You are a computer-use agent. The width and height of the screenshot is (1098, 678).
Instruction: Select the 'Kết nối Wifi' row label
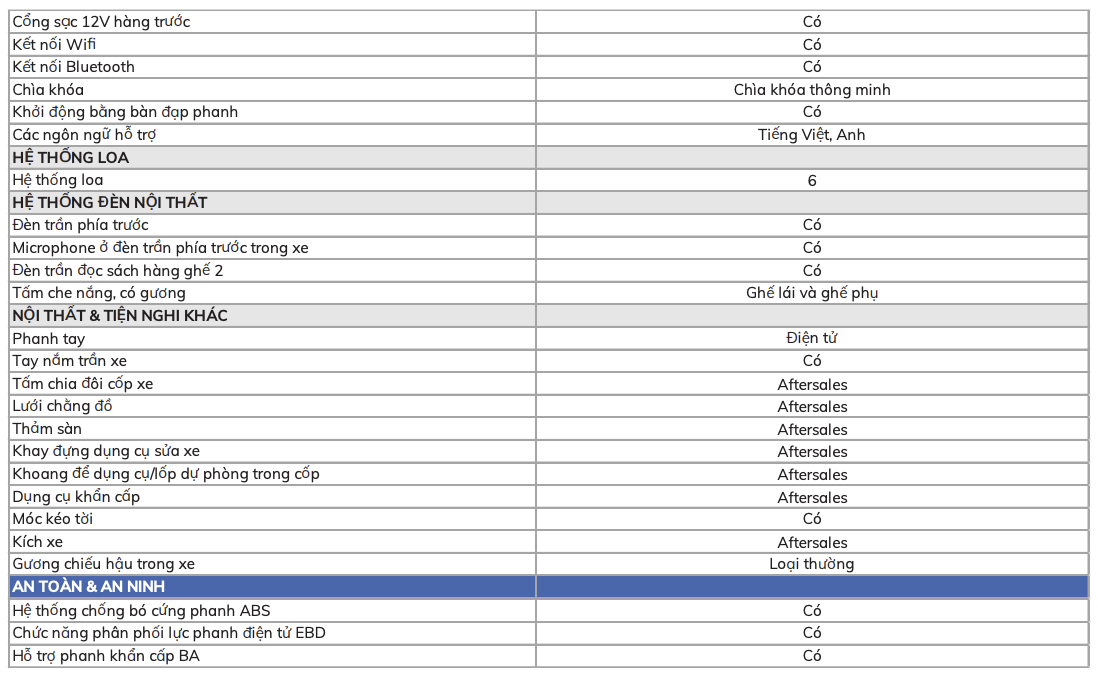click(54, 44)
